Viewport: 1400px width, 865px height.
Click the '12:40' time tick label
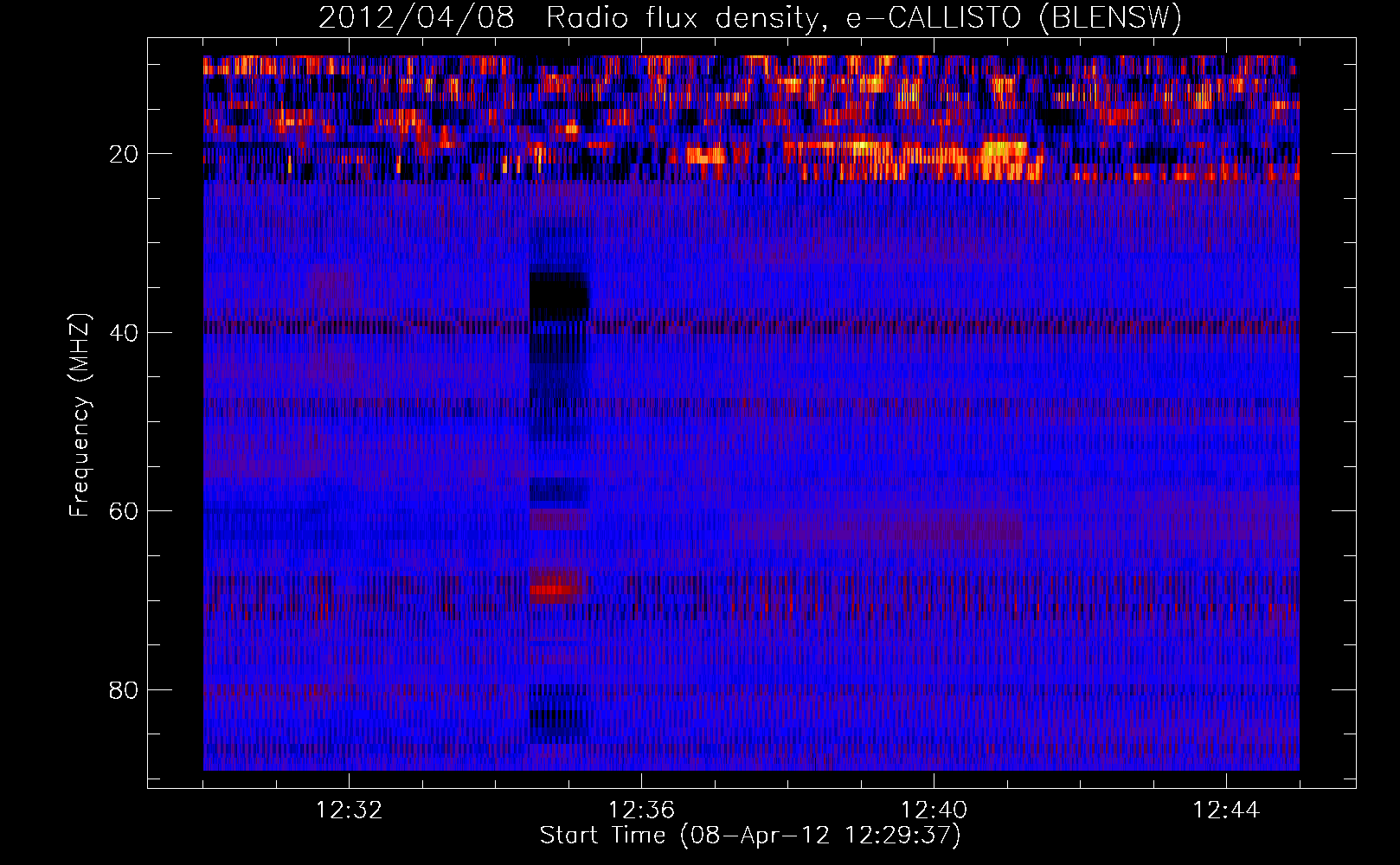934,811
